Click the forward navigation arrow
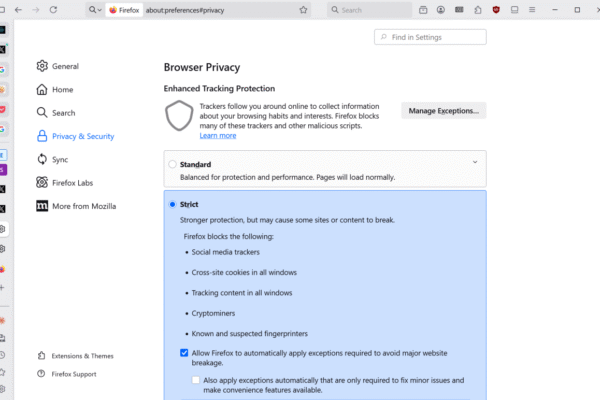 point(36,10)
